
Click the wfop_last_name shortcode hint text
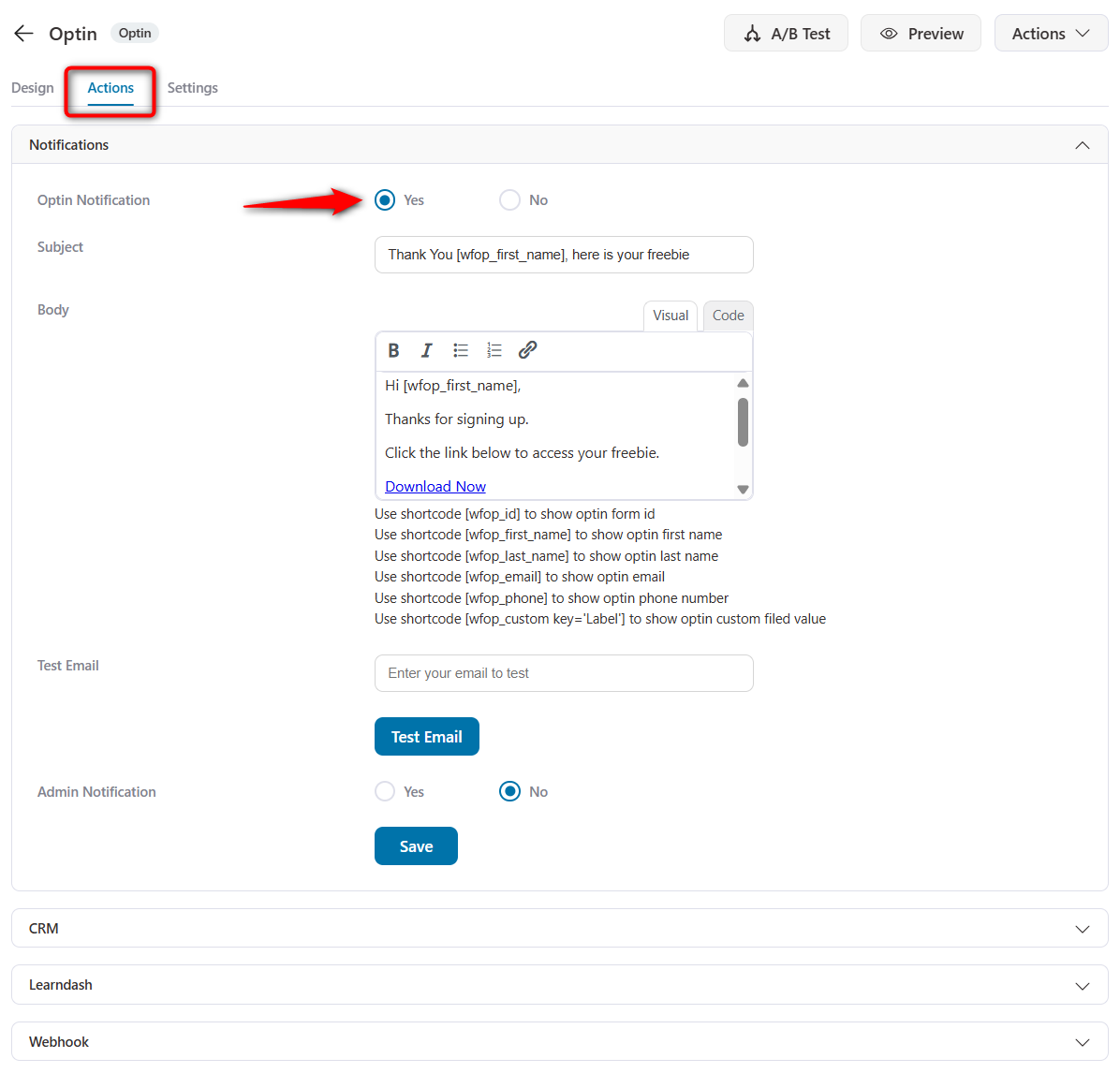[547, 556]
